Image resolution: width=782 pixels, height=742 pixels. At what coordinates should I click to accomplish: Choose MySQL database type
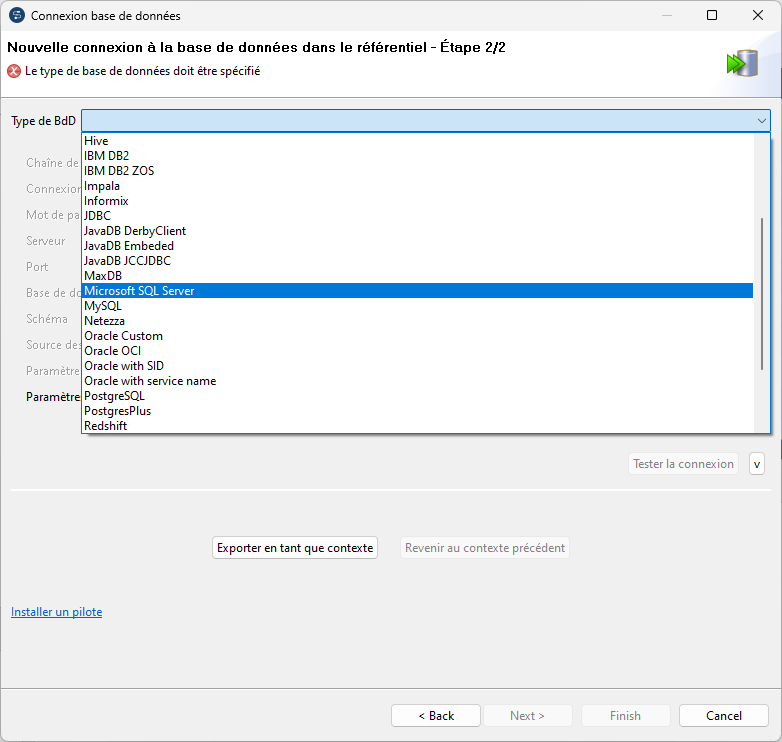click(417, 306)
